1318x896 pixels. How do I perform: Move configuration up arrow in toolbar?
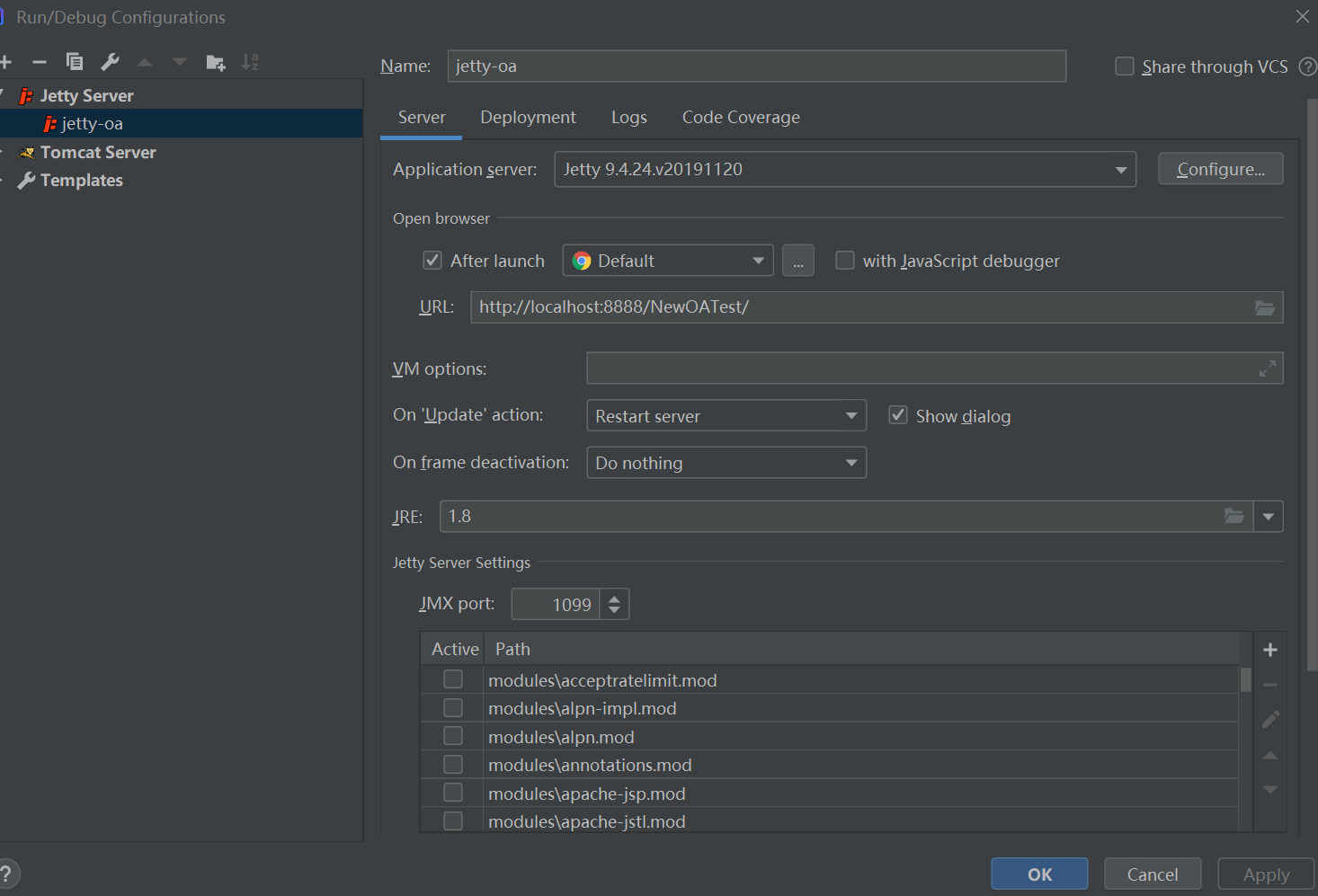145,62
